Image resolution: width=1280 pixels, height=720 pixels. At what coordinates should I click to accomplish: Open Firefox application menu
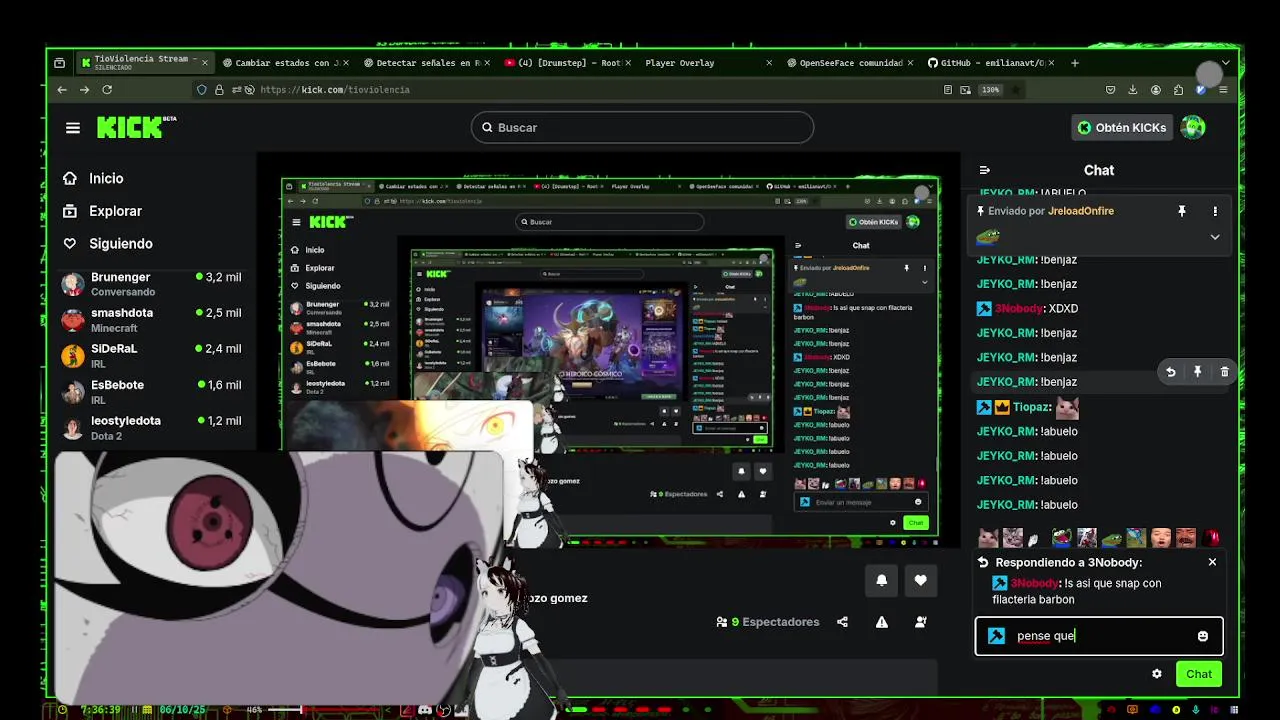click(1223, 89)
